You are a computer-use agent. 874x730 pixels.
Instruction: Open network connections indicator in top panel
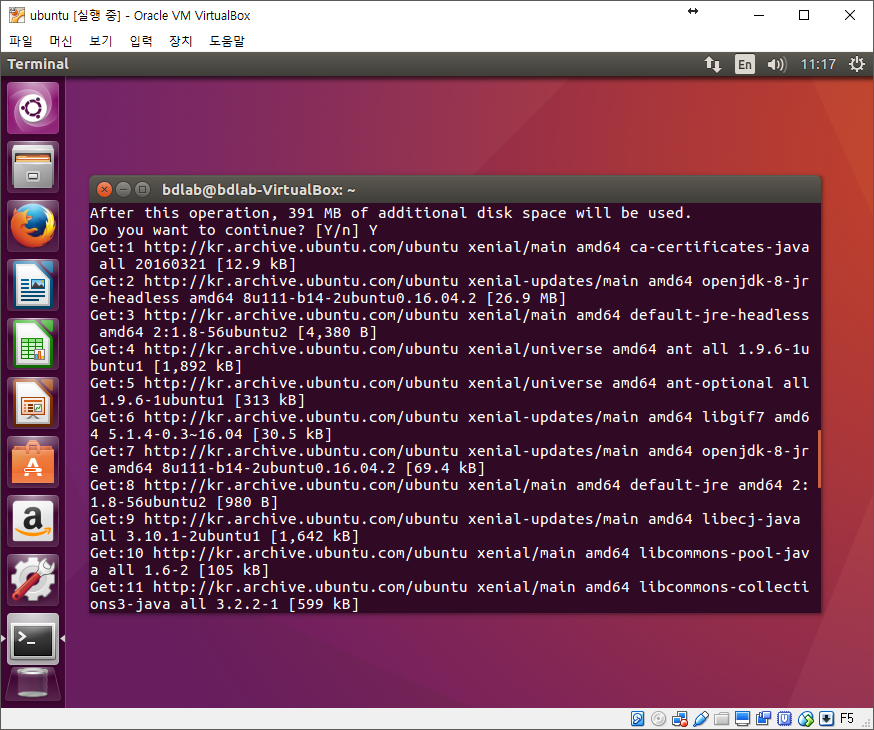pos(712,65)
